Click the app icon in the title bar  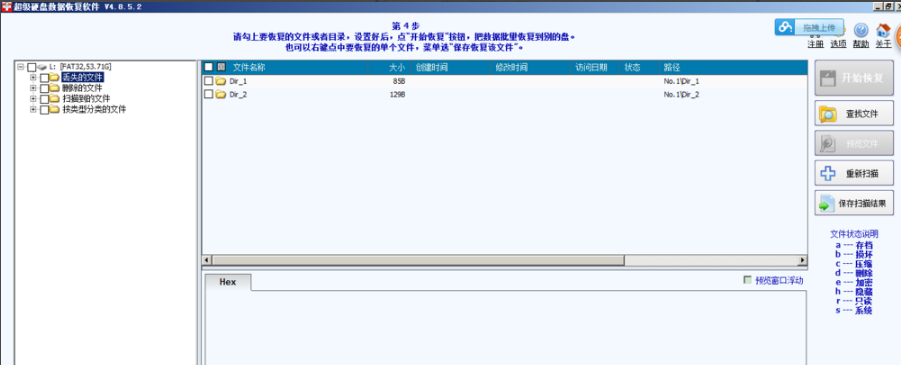coord(6,6)
